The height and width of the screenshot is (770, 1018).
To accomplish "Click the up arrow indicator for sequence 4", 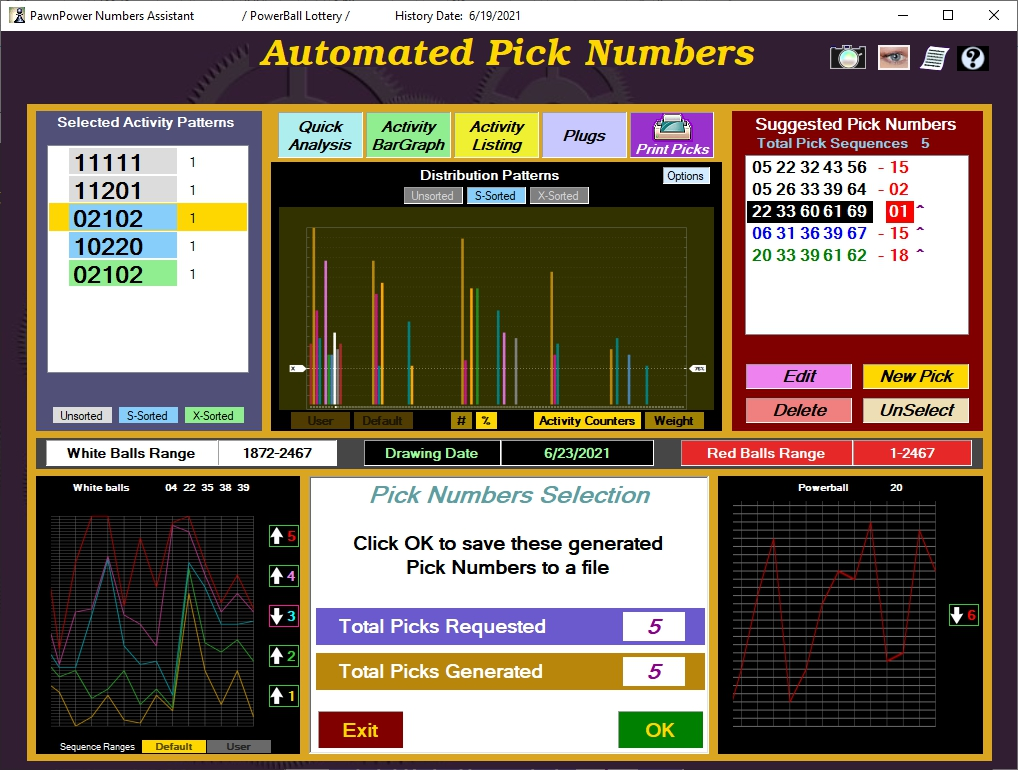I will point(284,576).
